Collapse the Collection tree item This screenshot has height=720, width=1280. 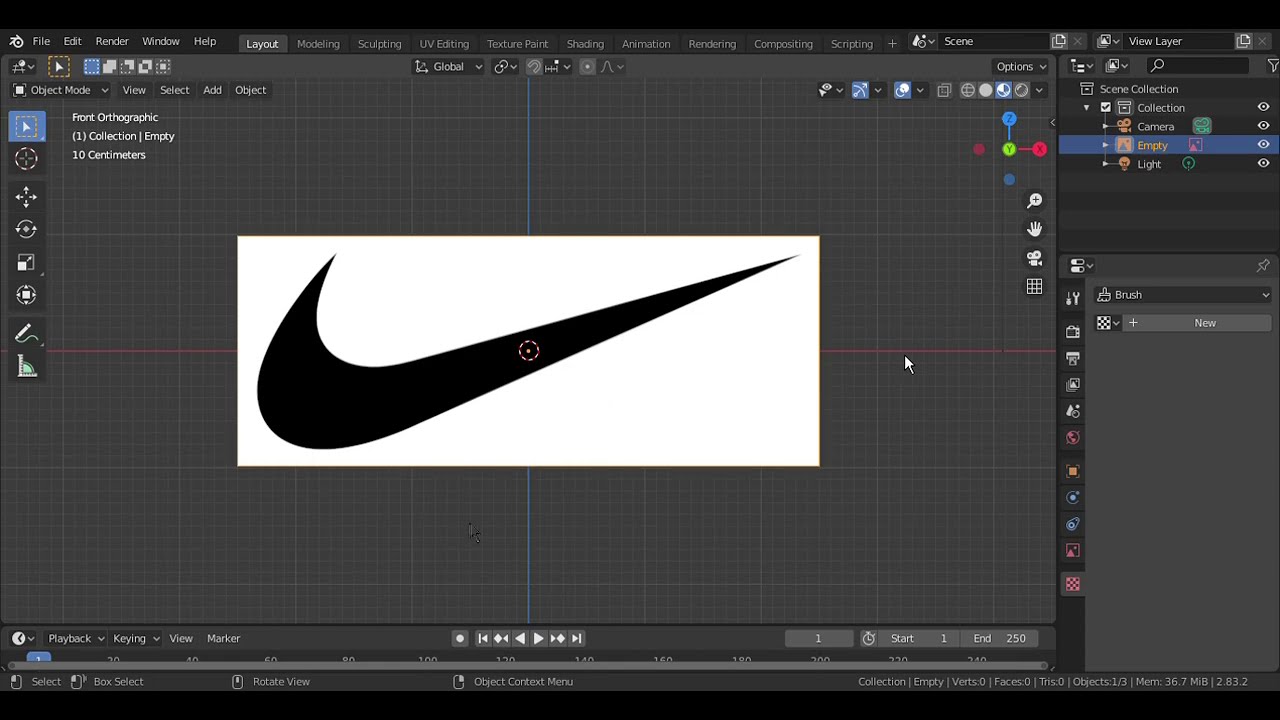(x=1087, y=107)
